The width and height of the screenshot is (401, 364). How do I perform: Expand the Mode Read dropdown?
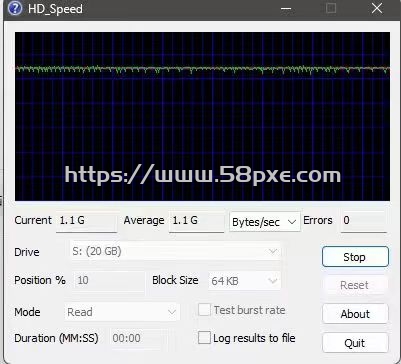(x=122, y=312)
